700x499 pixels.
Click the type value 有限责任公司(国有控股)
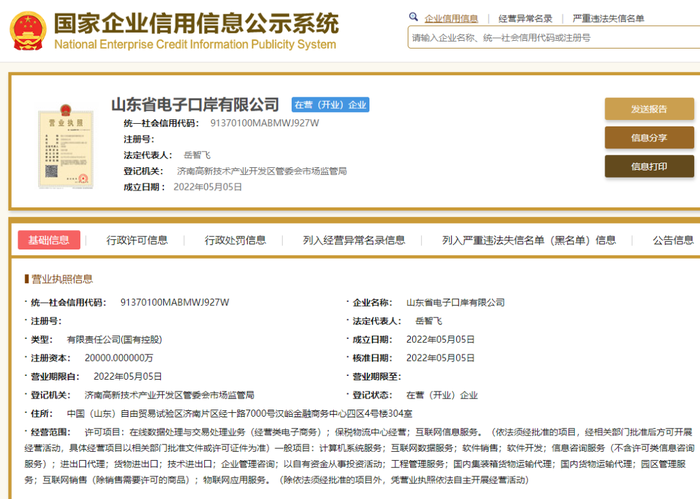click(x=114, y=340)
